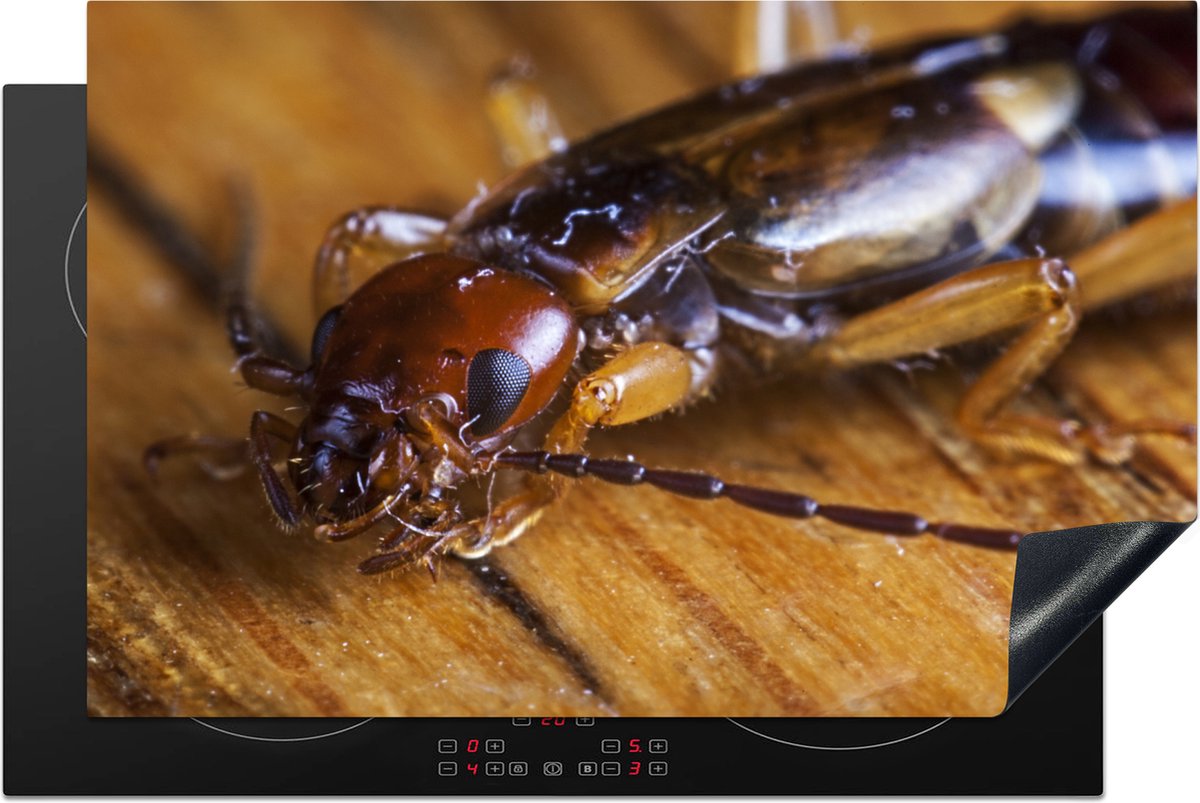The image size is (1200, 803).
Task: Click the insect's compound eye
Action: [497, 389]
